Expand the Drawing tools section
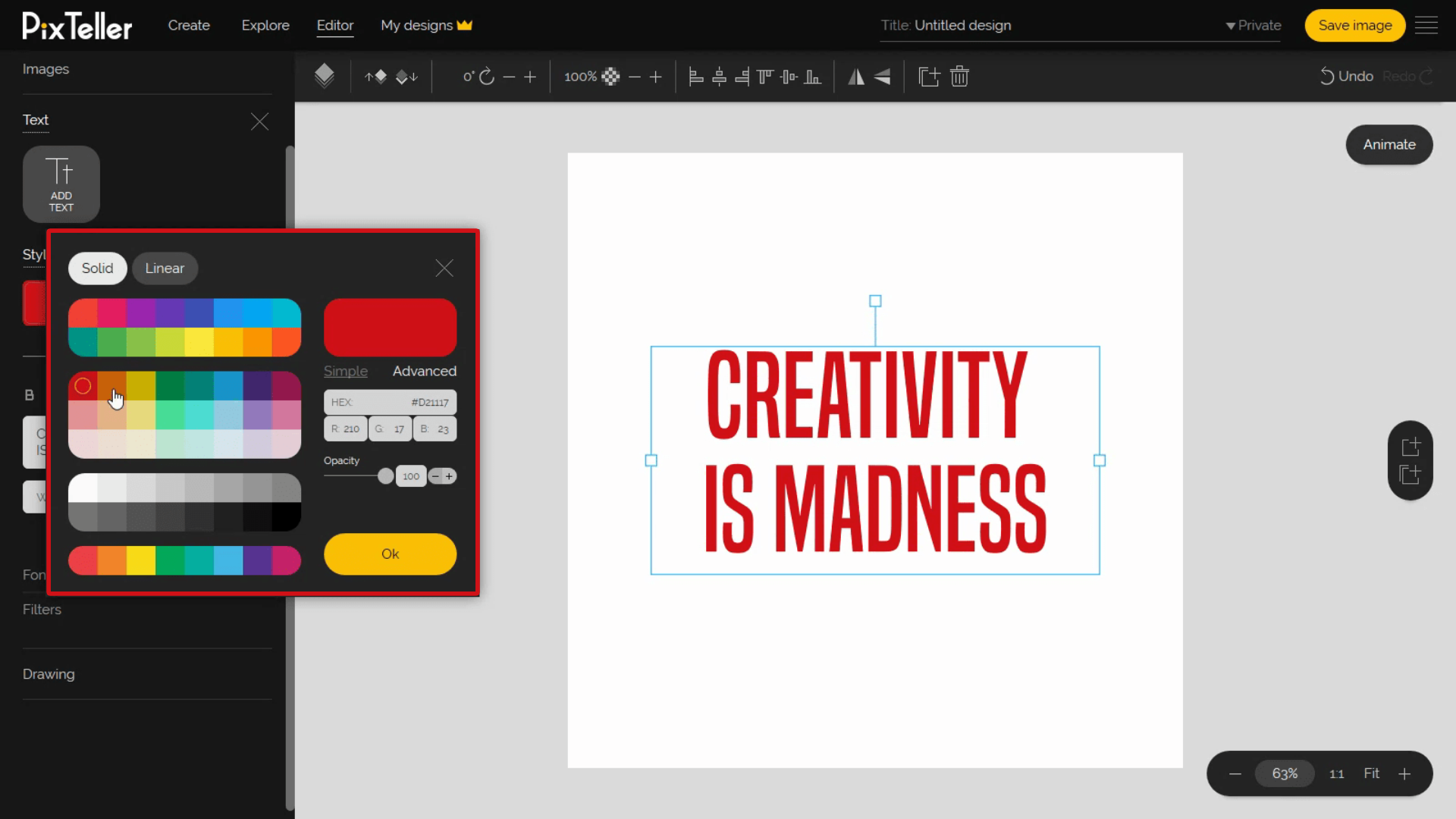This screenshot has width=1456, height=819. click(x=48, y=673)
